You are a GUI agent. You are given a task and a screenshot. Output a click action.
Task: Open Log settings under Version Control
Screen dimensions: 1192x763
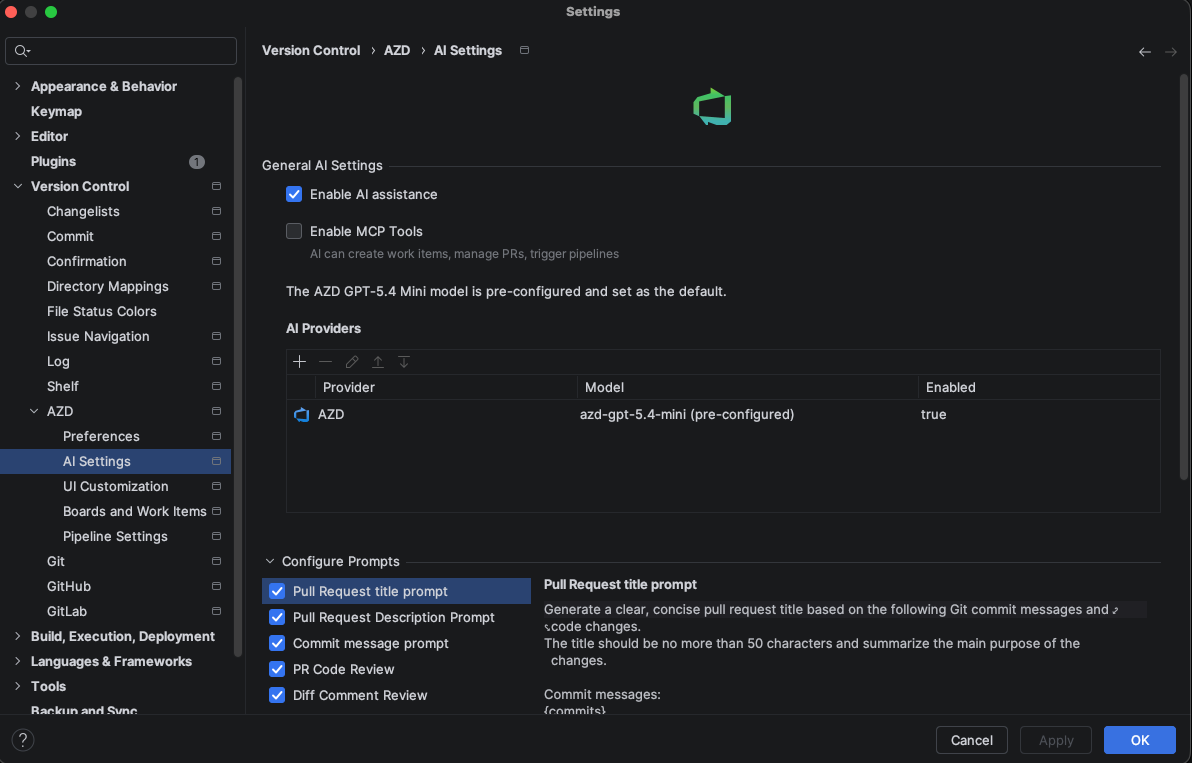point(58,362)
